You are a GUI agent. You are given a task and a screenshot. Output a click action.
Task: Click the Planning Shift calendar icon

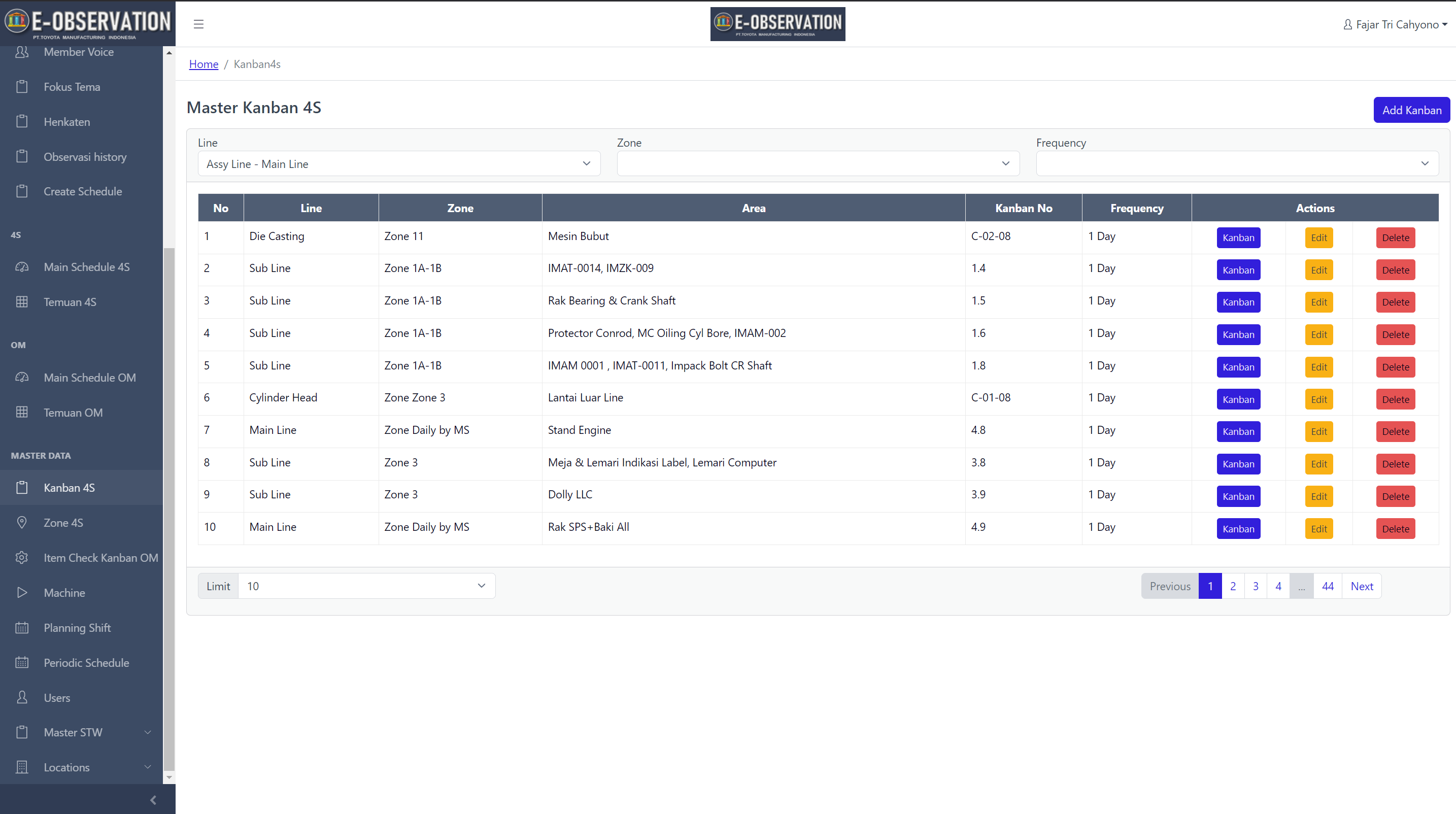click(22, 628)
